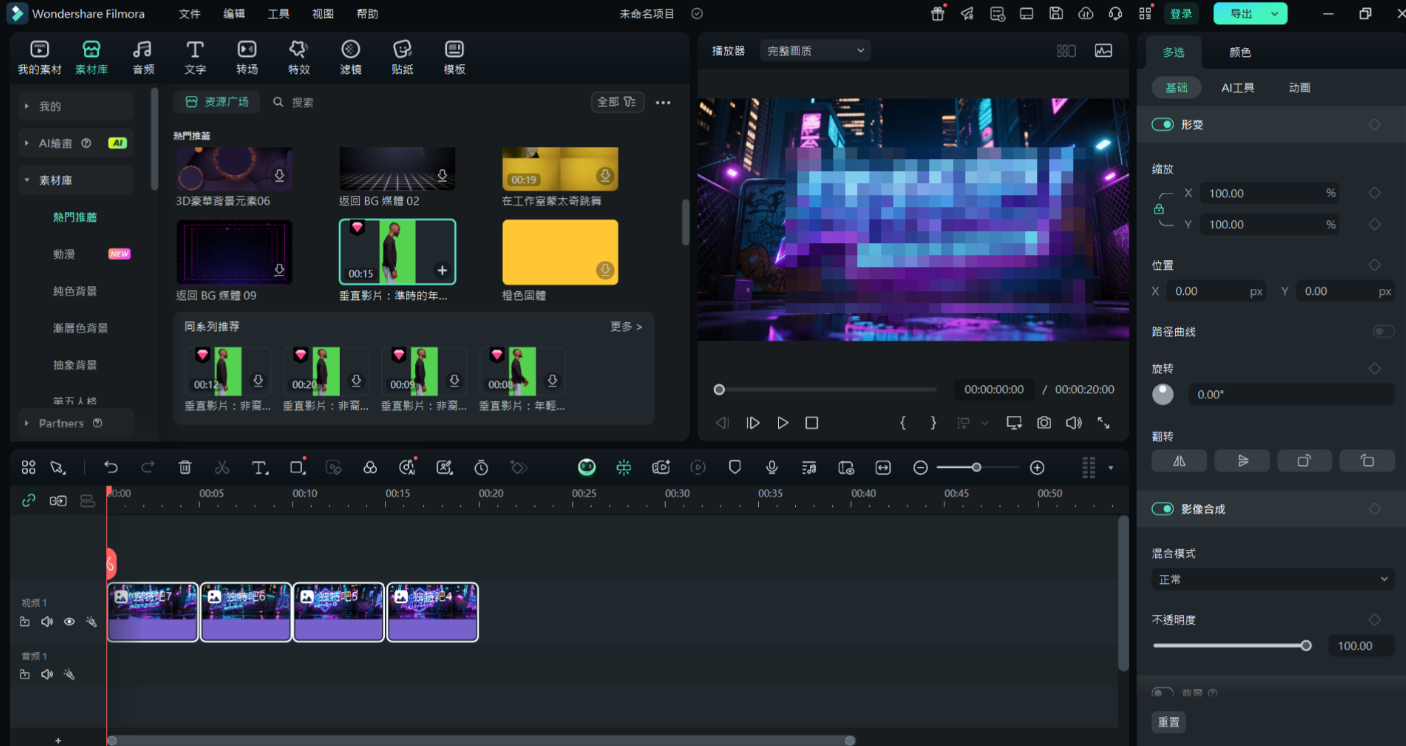Click the undo arrow in timeline toolbar
Viewport: 1406px width, 746px height.
pyautogui.click(x=111, y=467)
